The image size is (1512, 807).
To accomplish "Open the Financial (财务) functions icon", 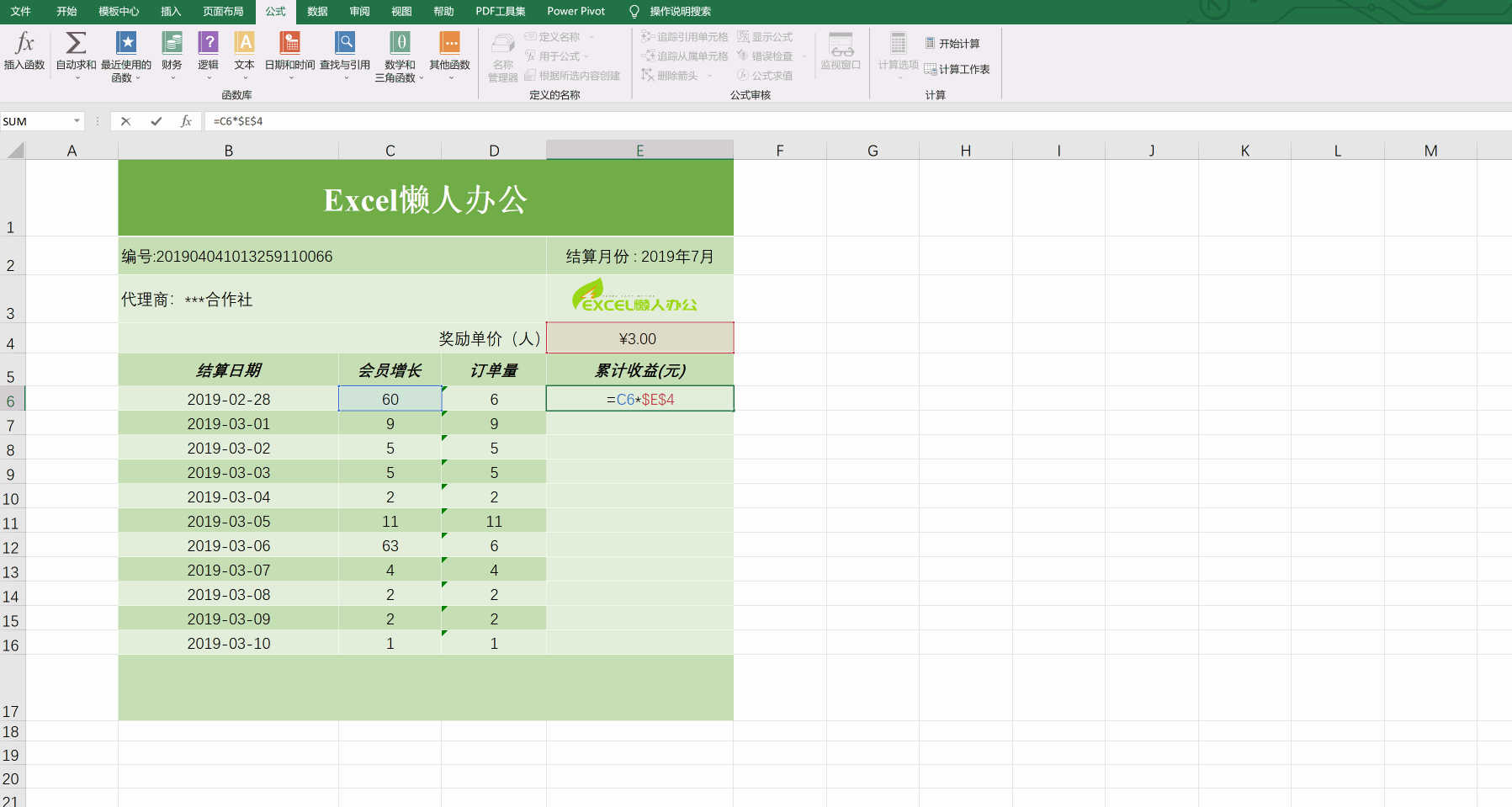I will (172, 44).
